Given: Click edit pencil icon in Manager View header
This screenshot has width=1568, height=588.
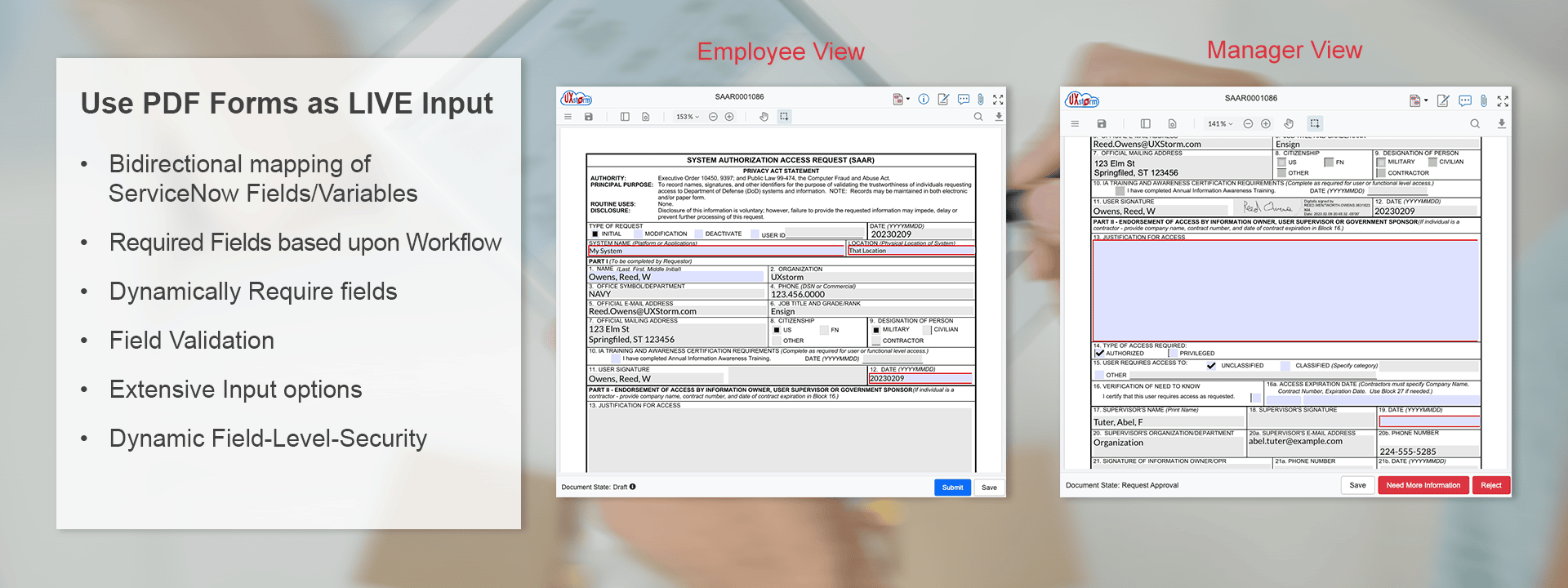Looking at the screenshot, I should pyautogui.click(x=1443, y=100).
